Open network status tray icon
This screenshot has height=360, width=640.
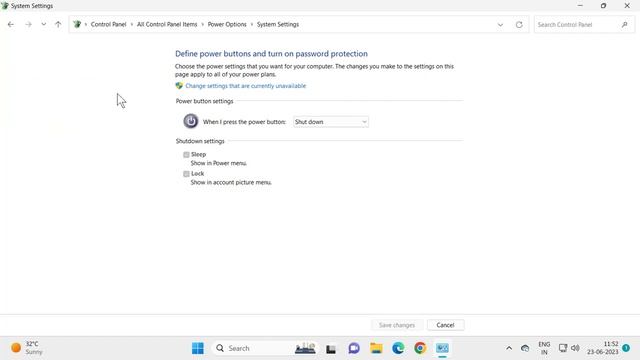[563, 348]
